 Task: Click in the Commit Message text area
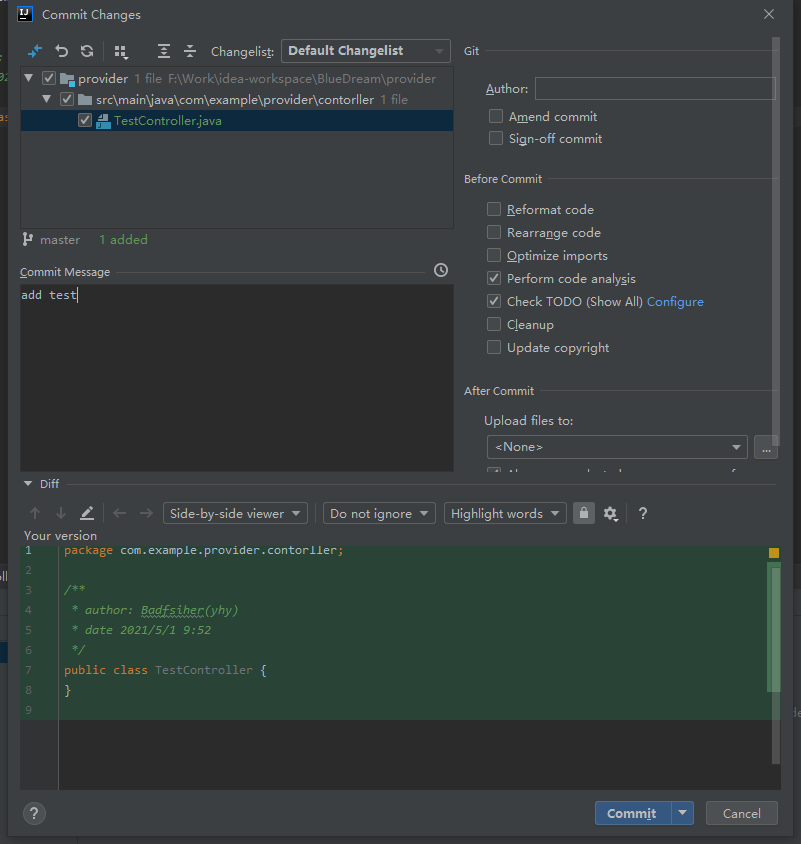(x=237, y=378)
